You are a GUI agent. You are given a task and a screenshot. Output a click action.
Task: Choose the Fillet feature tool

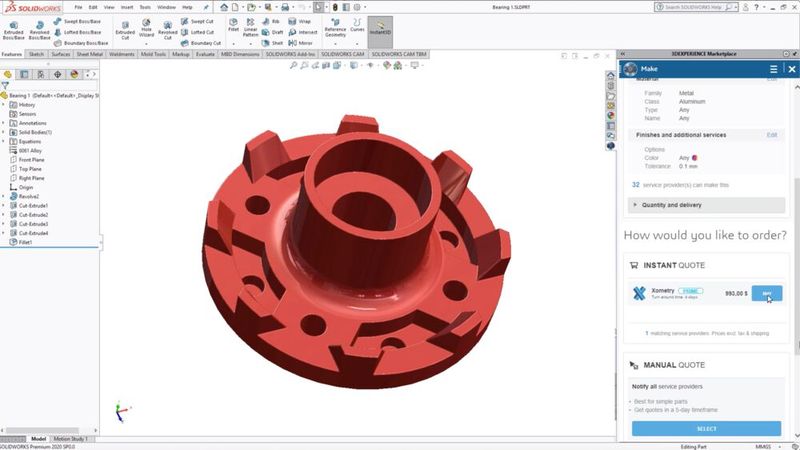coord(234,28)
